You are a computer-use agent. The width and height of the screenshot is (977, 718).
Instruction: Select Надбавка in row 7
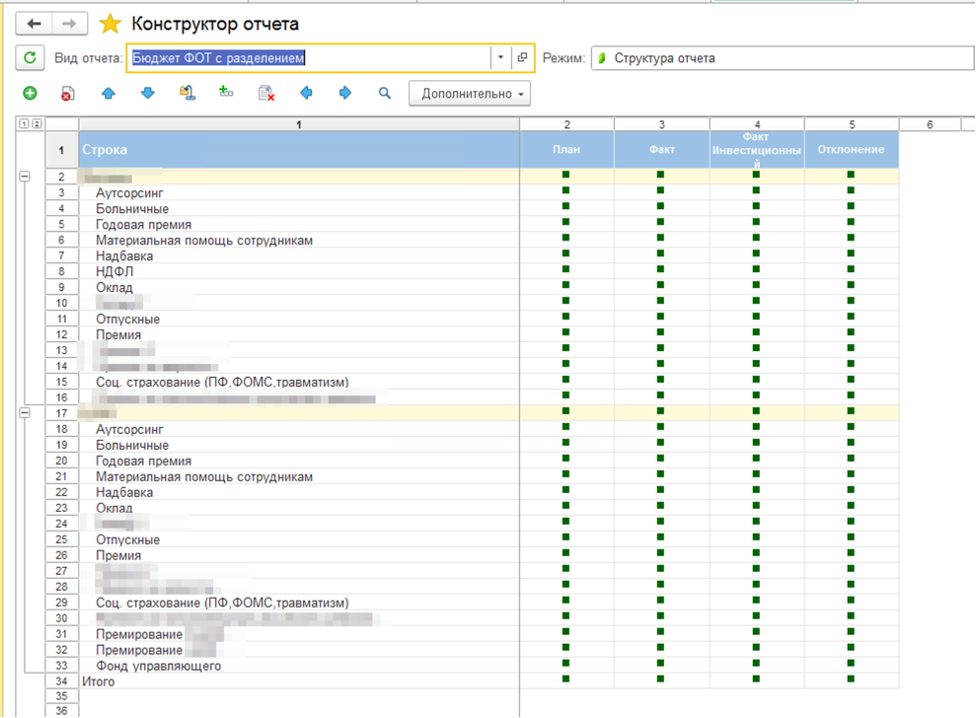coord(124,256)
